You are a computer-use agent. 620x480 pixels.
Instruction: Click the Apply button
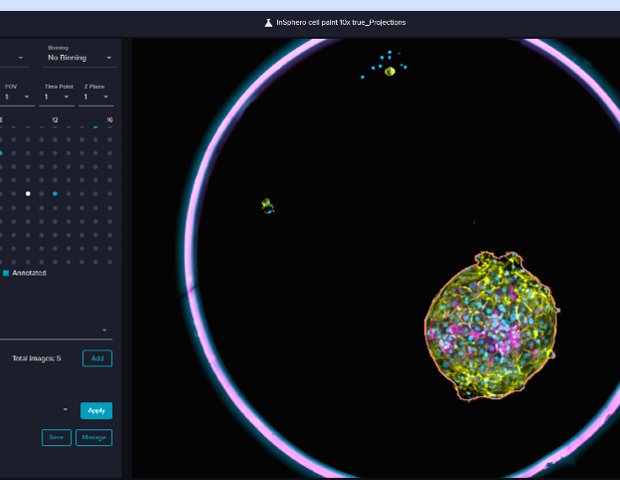[x=96, y=410]
